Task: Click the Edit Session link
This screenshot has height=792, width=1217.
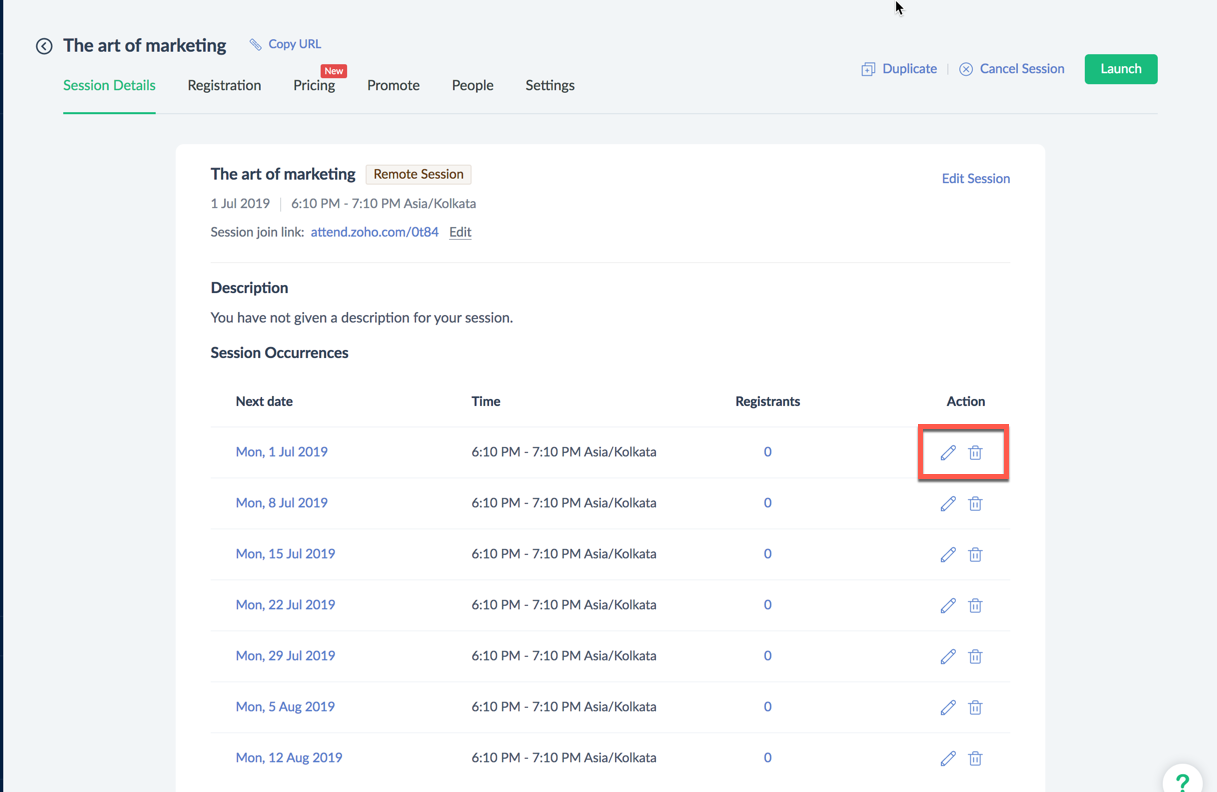Action: 976,178
